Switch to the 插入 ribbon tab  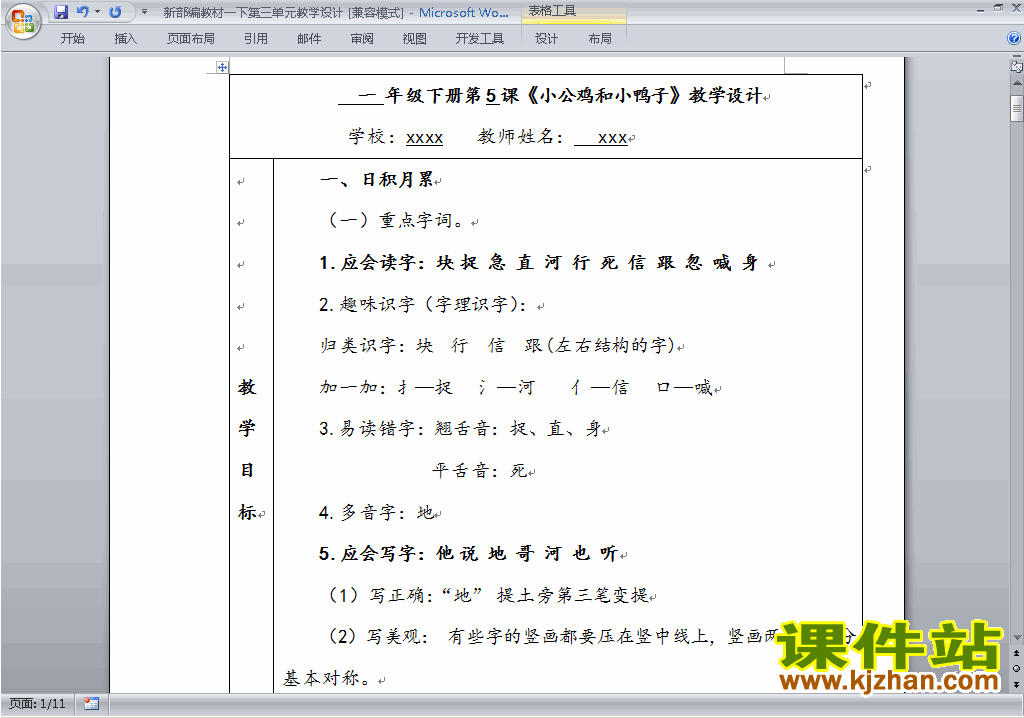point(125,39)
